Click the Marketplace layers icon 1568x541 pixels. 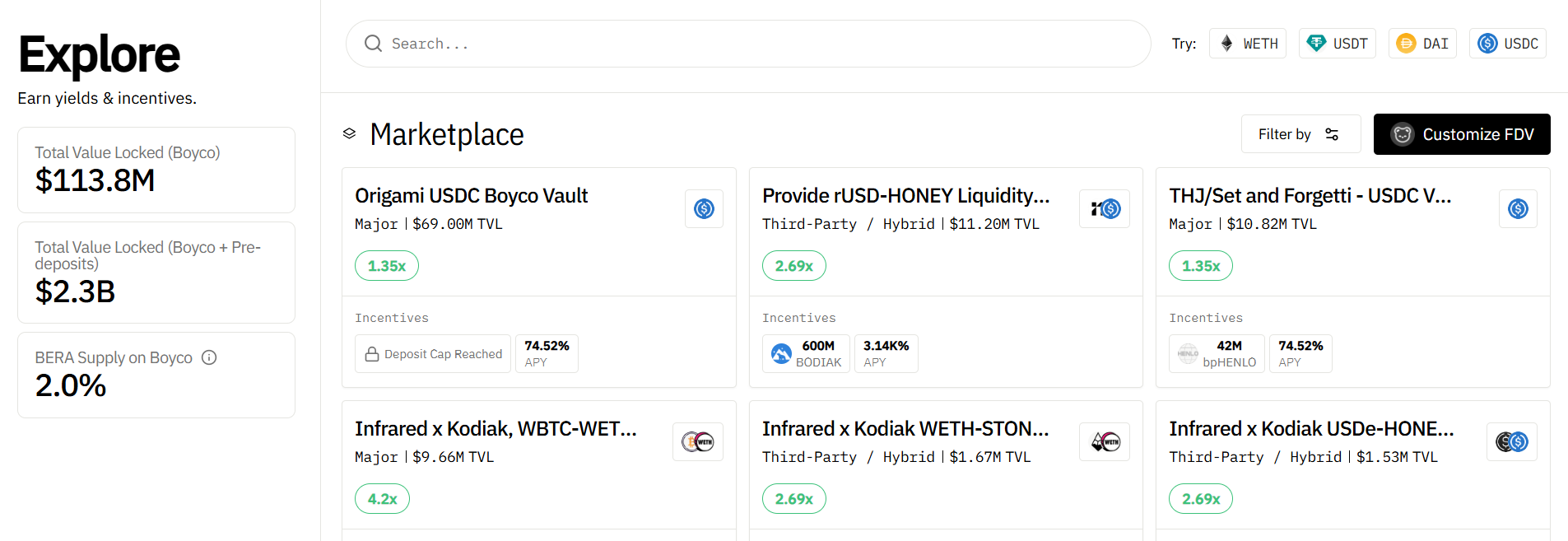click(350, 133)
